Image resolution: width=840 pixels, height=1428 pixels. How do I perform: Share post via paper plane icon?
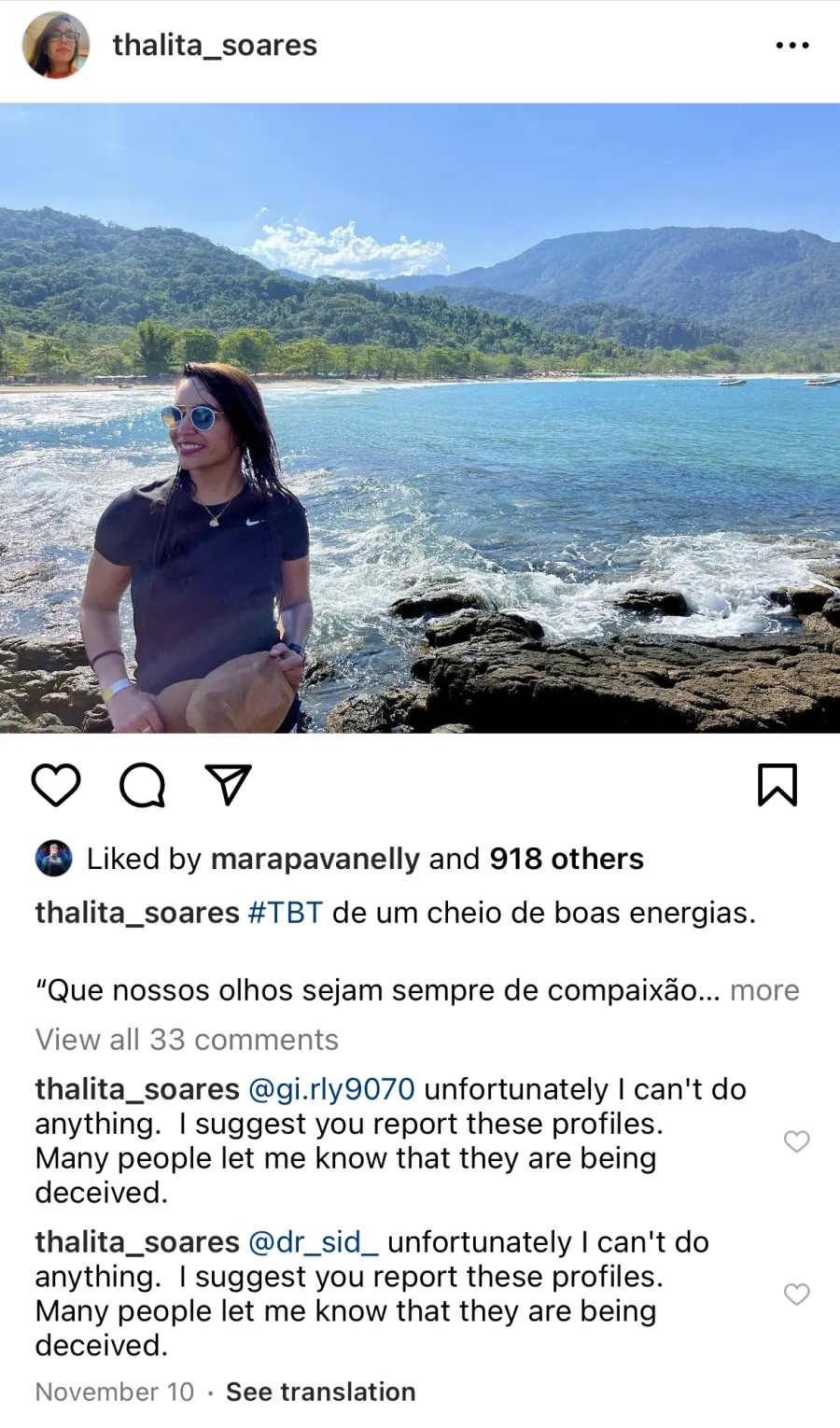228,785
